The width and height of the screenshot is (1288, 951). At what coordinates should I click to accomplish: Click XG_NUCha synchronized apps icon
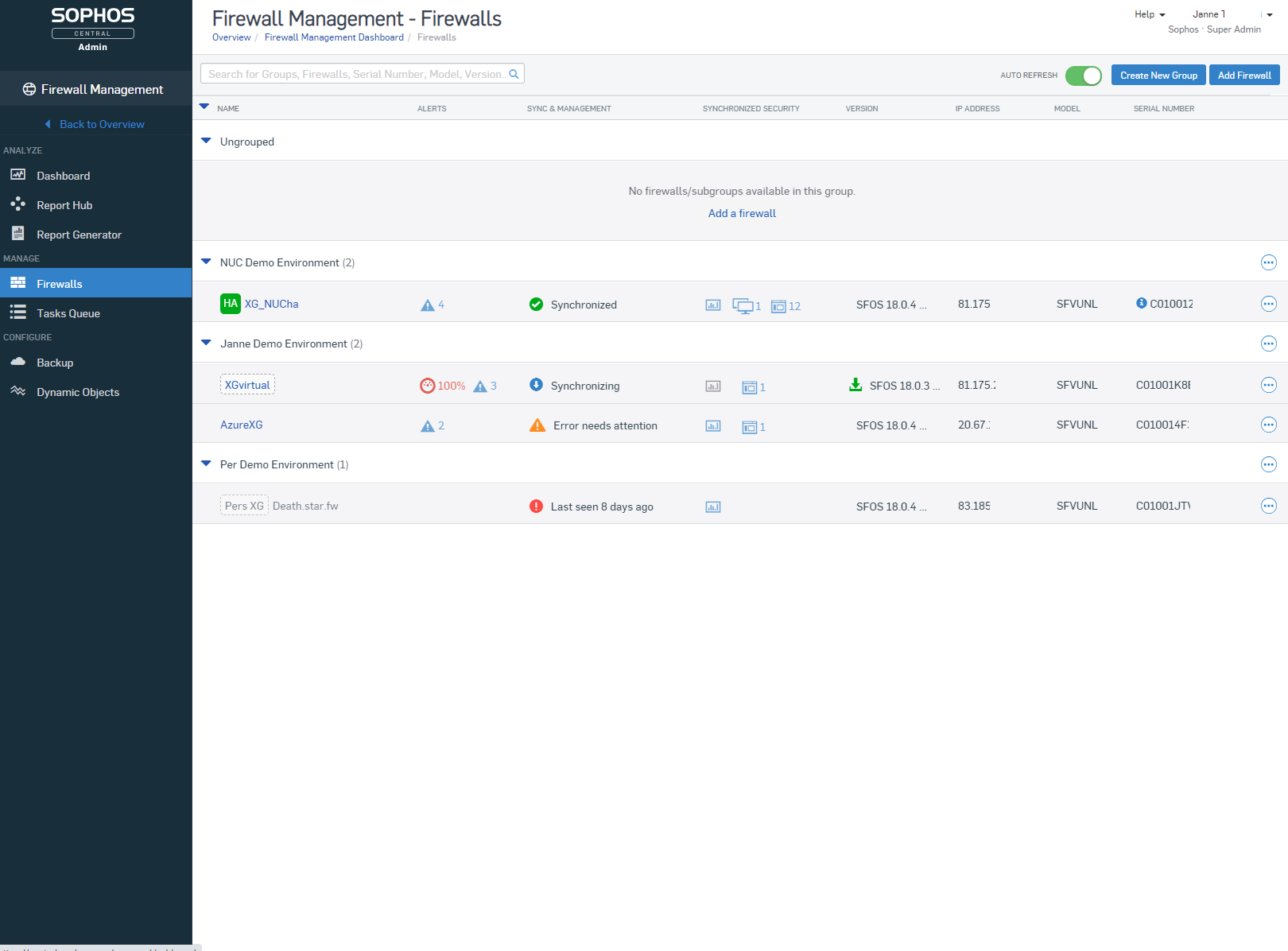point(778,306)
